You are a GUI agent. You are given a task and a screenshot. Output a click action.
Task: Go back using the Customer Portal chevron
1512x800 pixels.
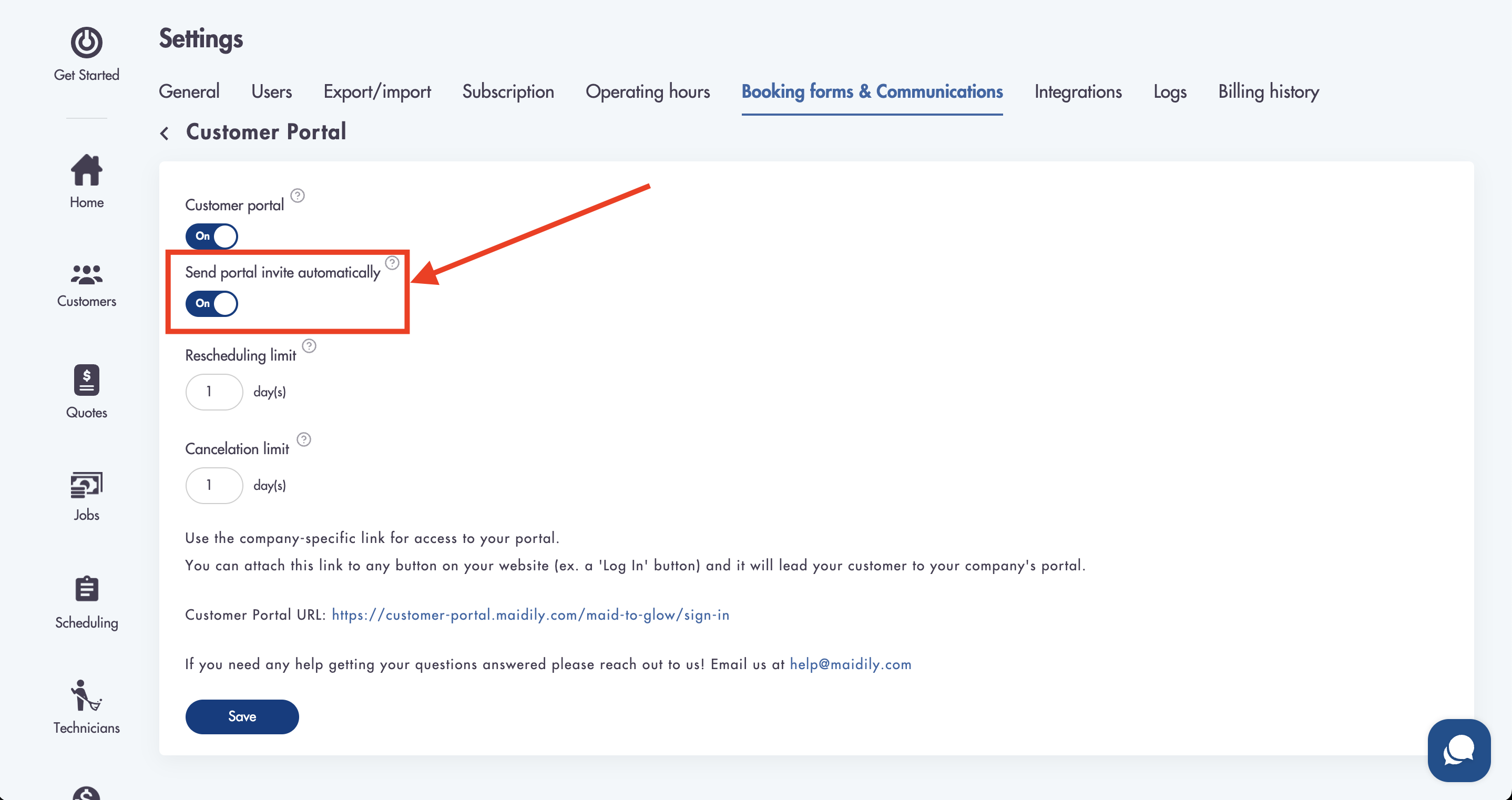coord(165,133)
